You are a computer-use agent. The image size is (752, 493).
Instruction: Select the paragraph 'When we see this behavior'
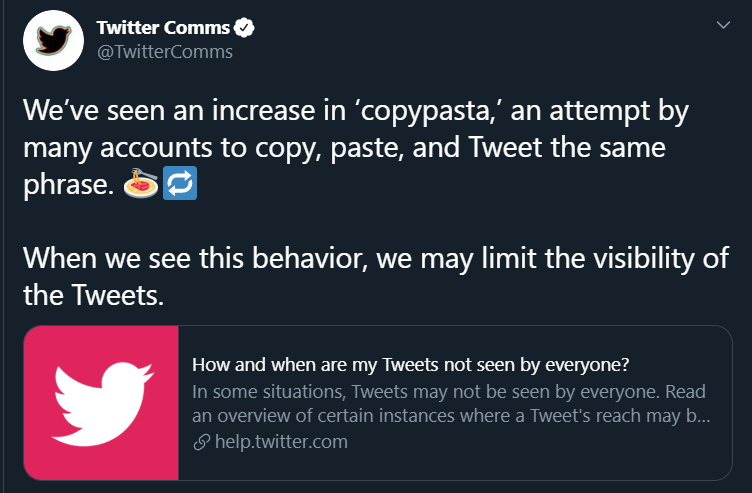tap(376, 276)
